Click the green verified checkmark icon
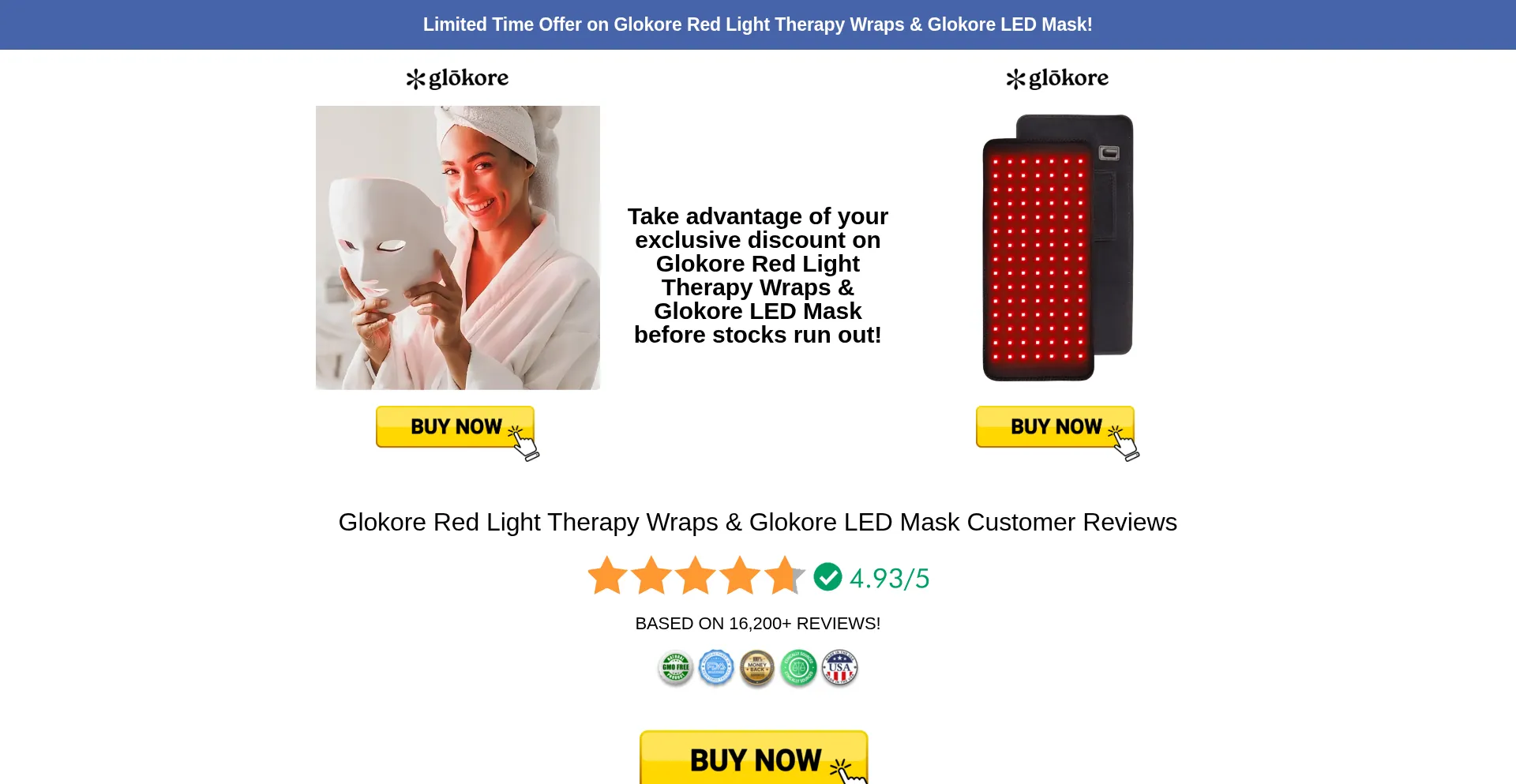 point(827,577)
